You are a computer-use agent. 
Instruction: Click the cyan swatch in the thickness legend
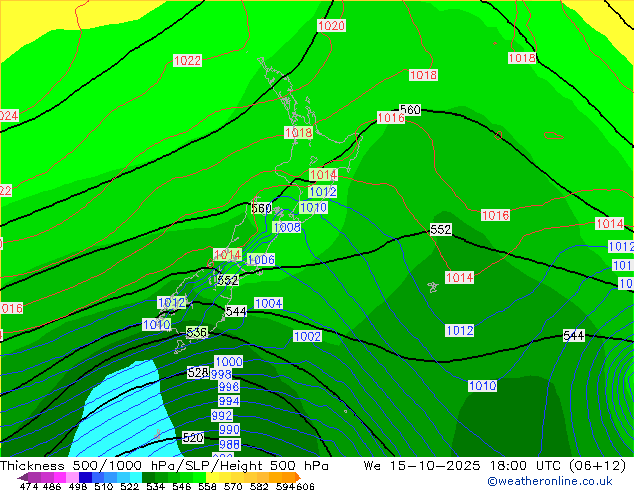coord(136,477)
